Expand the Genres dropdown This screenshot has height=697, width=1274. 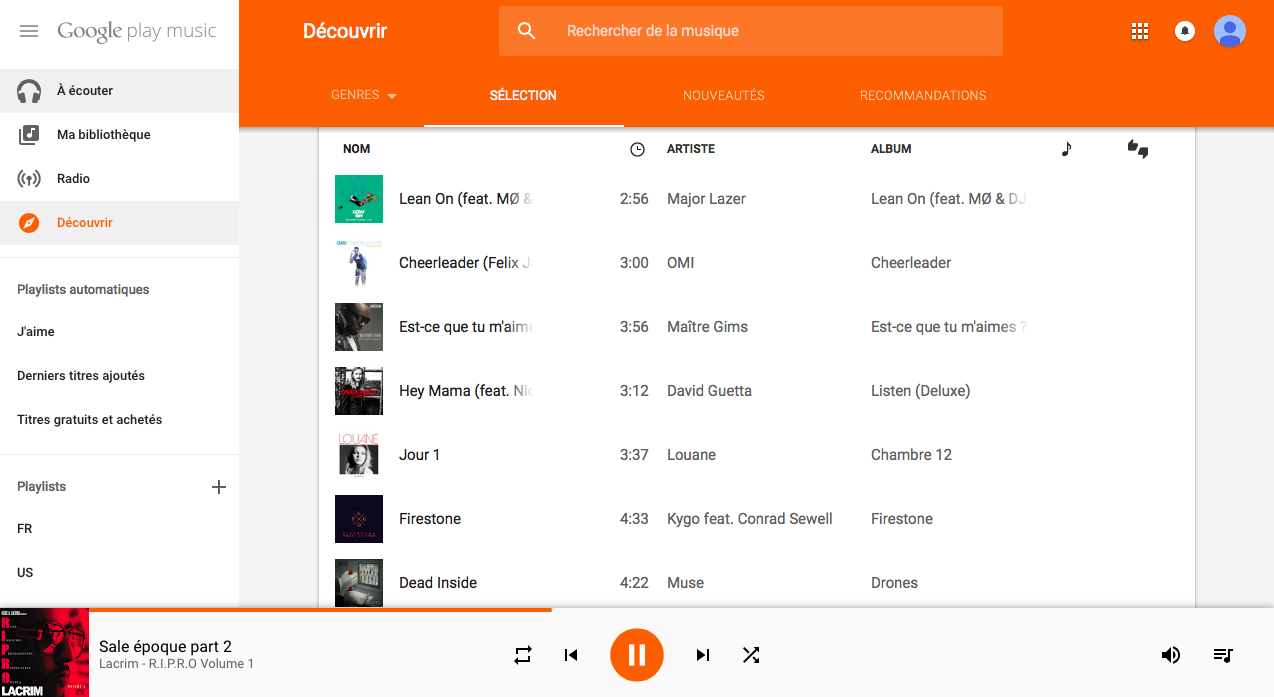pyautogui.click(x=364, y=96)
